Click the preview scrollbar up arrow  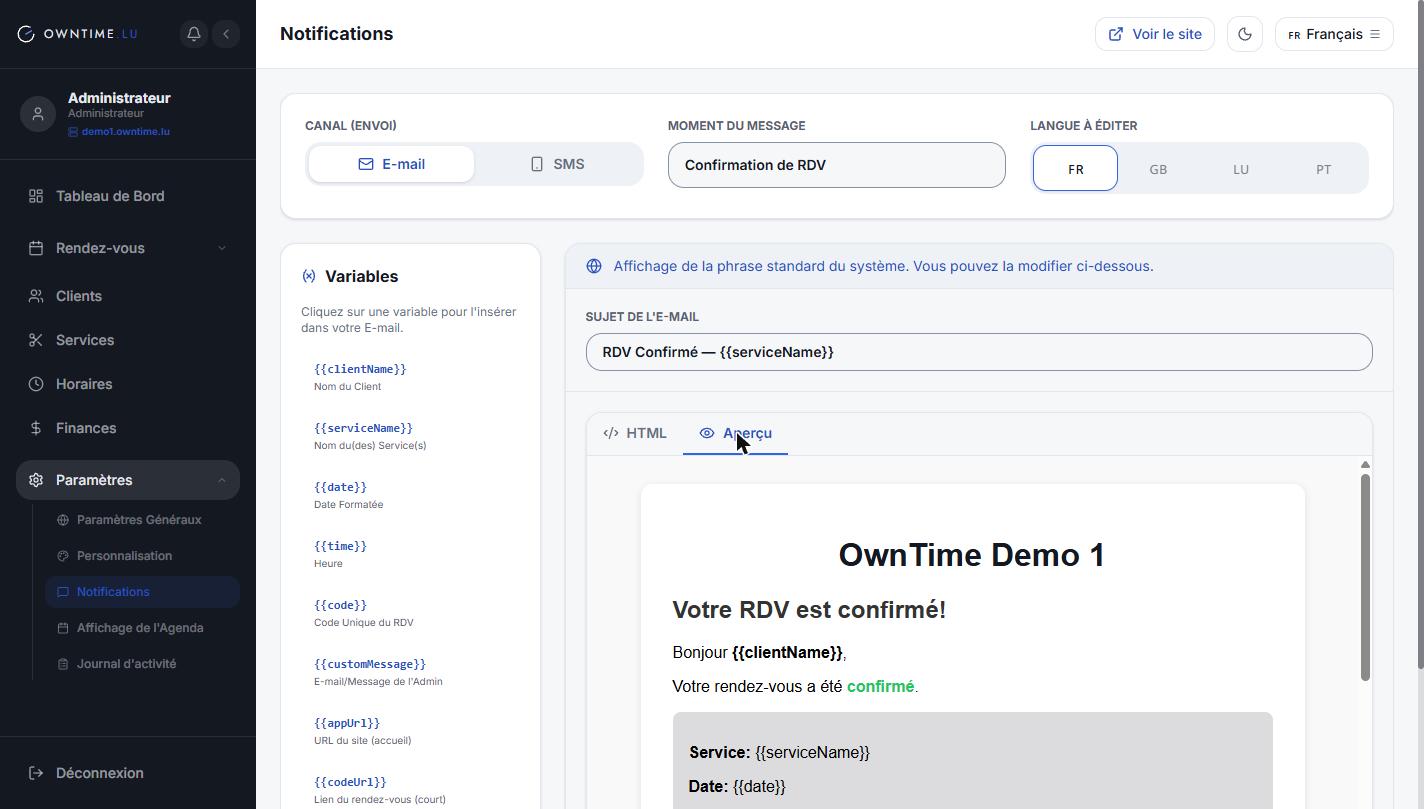click(1365, 465)
